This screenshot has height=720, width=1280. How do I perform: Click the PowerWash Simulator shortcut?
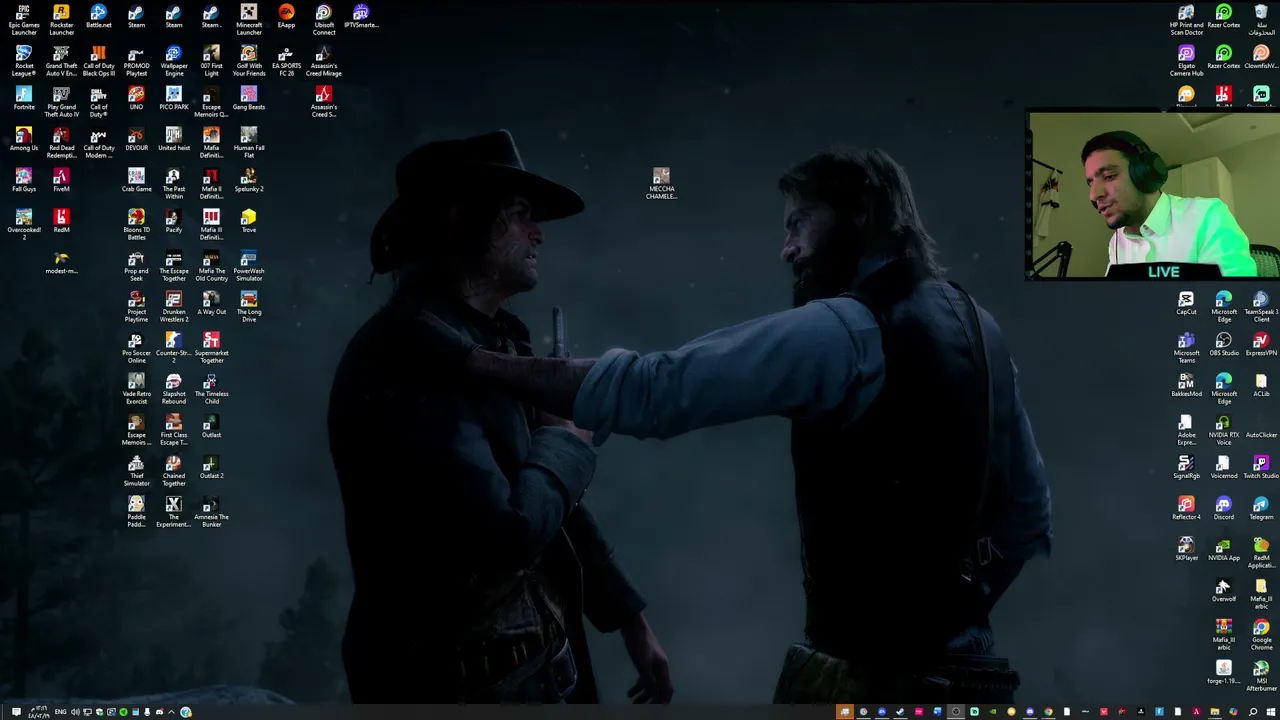(249, 266)
